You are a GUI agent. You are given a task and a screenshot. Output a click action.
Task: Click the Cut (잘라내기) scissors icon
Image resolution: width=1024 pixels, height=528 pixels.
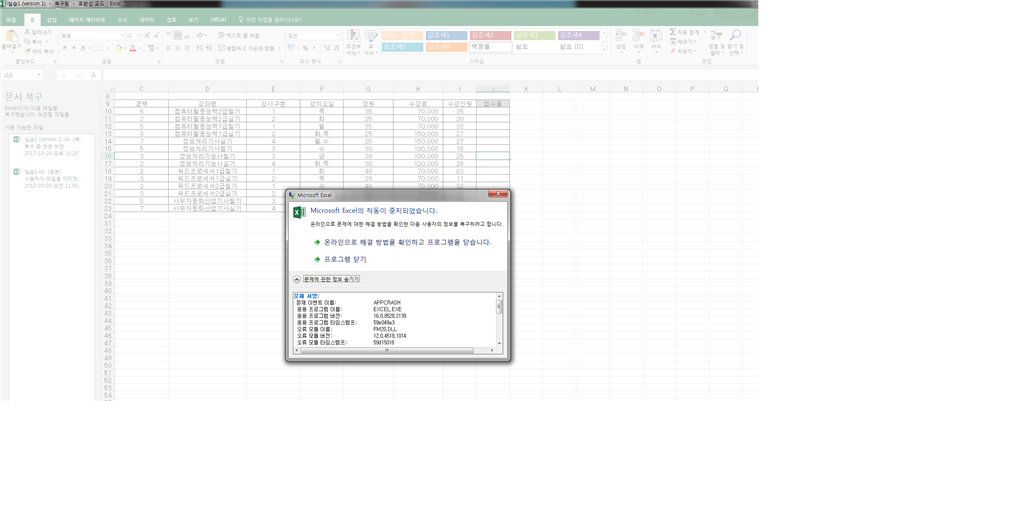tap(27, 31)
